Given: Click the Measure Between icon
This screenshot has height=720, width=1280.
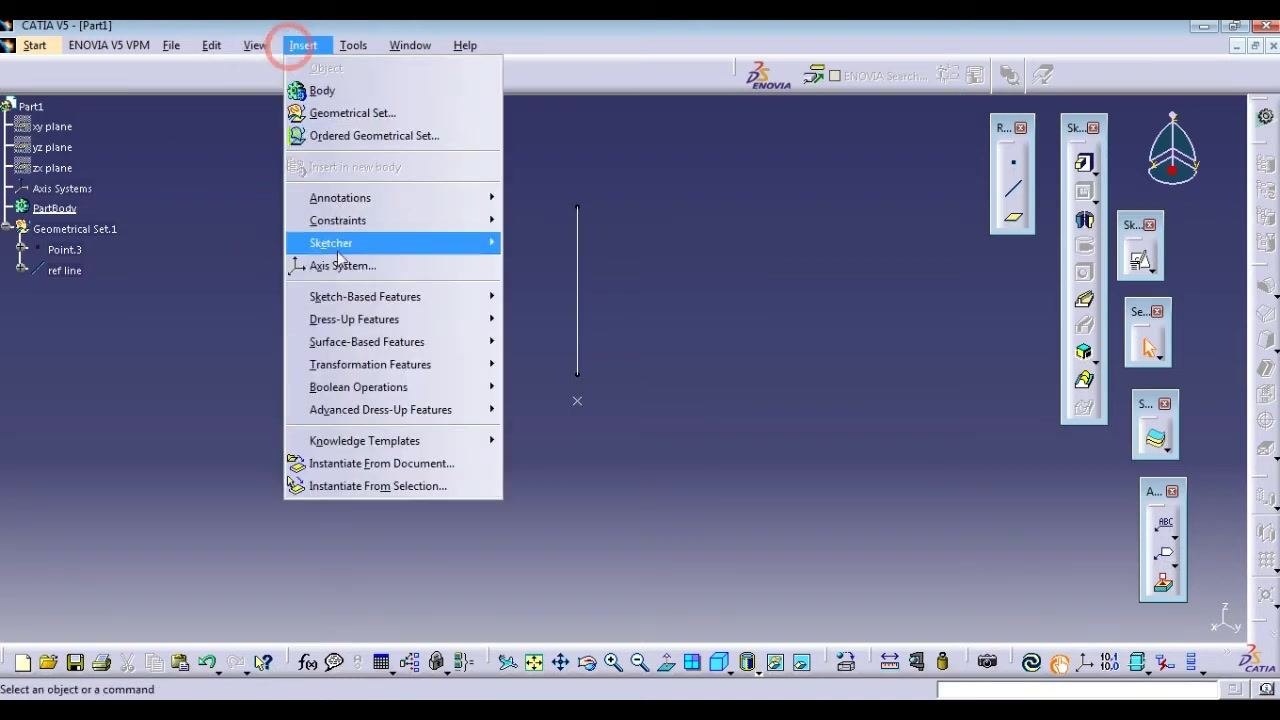Looking at the screenshot, I should pyautogui.click(x=889, y=662).
